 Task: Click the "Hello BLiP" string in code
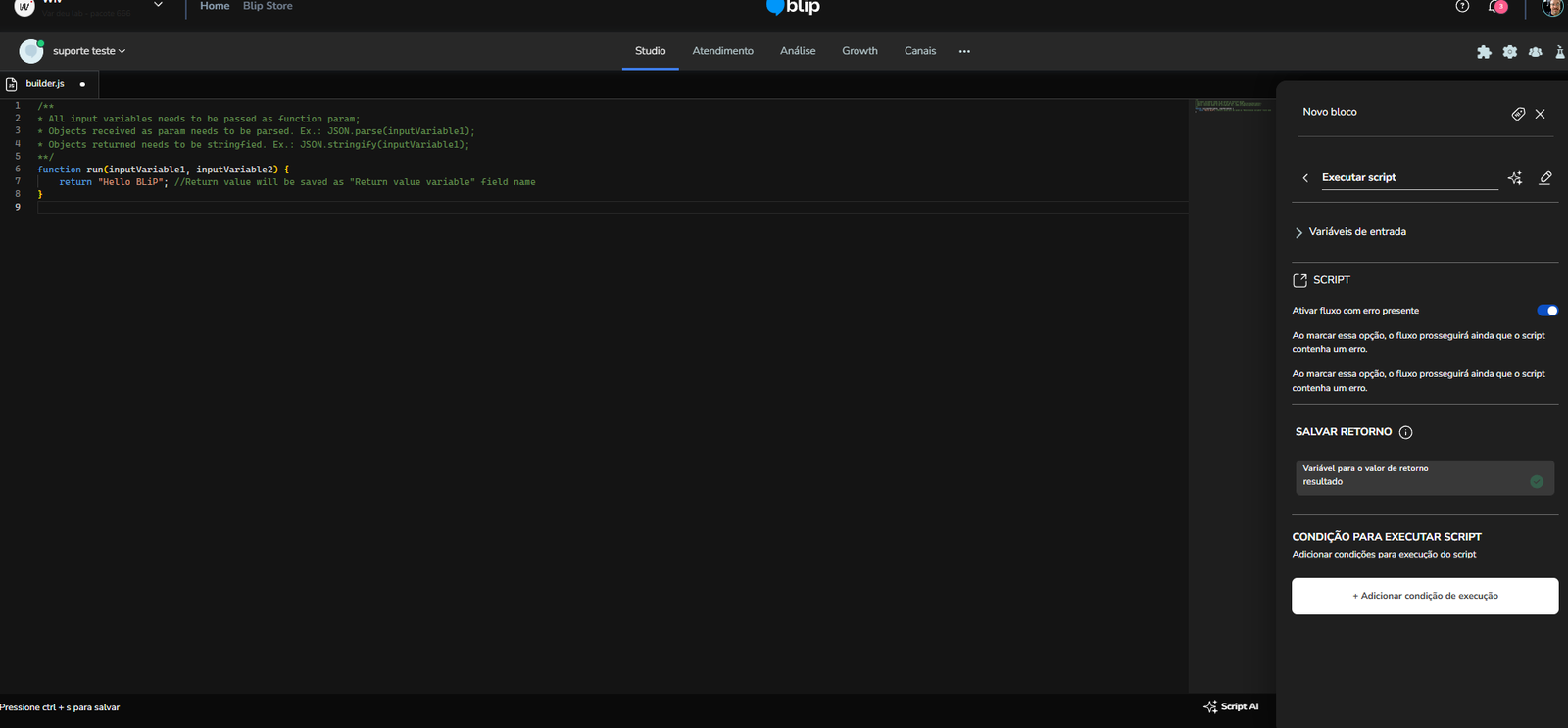(132, 182)
